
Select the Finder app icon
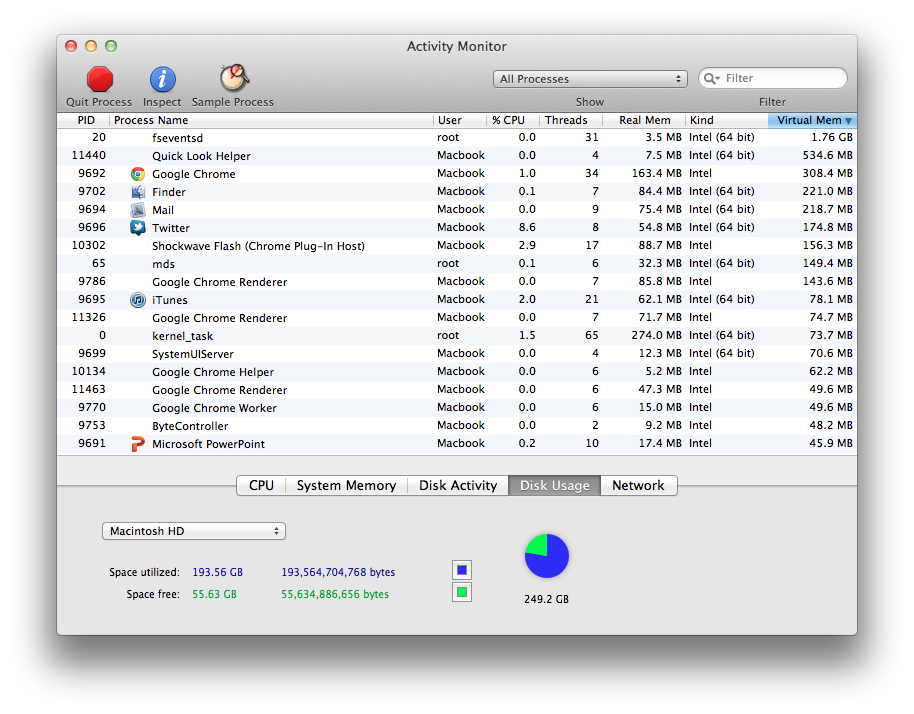(x=138, y=192)
